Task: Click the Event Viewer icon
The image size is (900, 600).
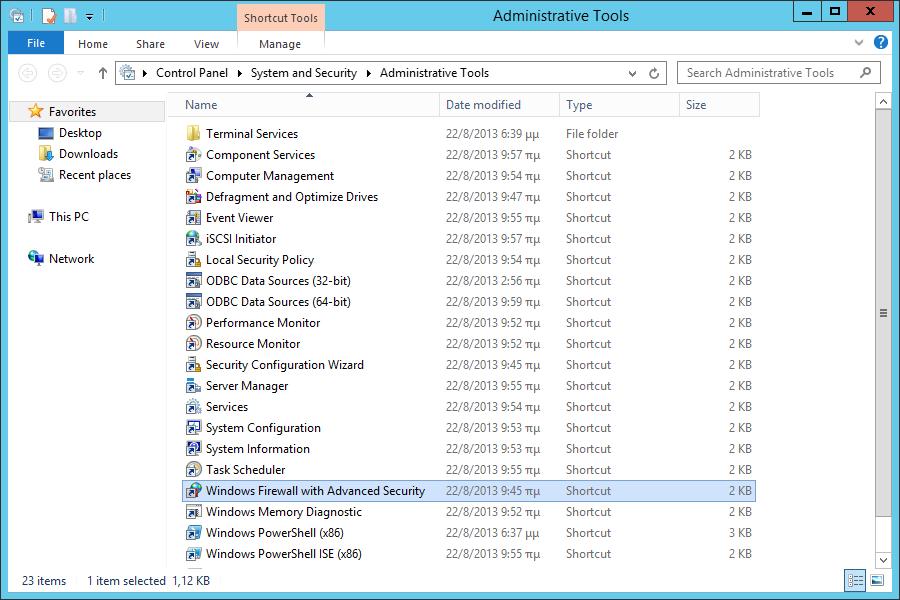Action: [x=193, y=218]
